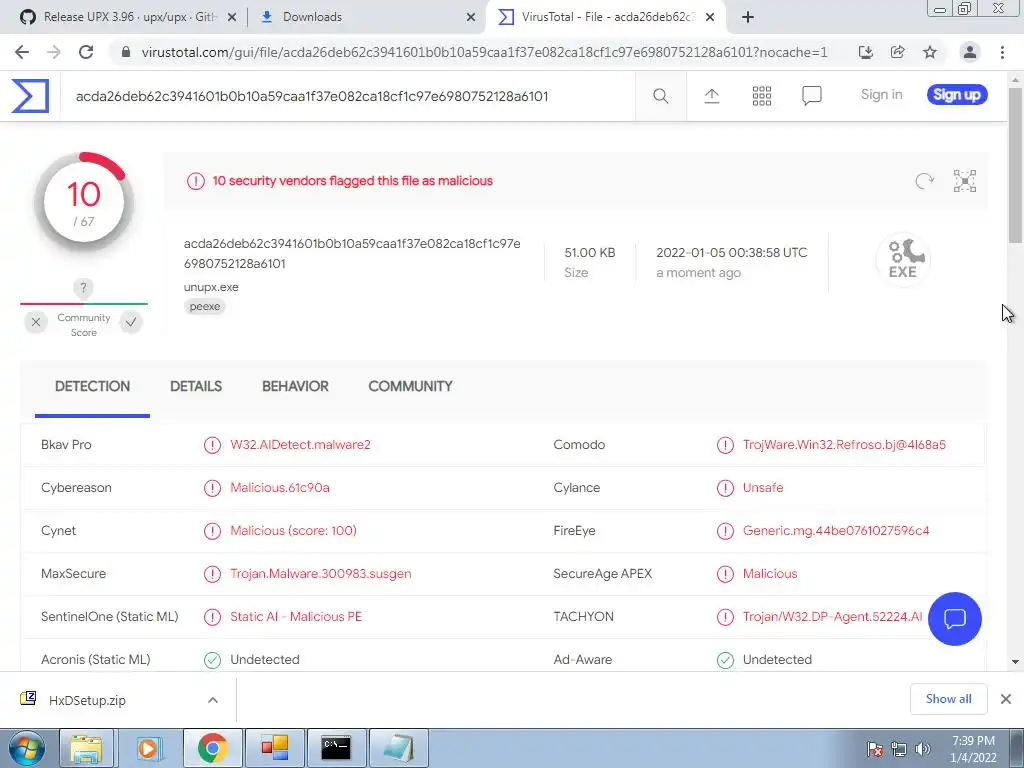This screenshot has width=1024, height=768.
Task: Vote malicious with the community X icon
Action: [x=36, y=322]
